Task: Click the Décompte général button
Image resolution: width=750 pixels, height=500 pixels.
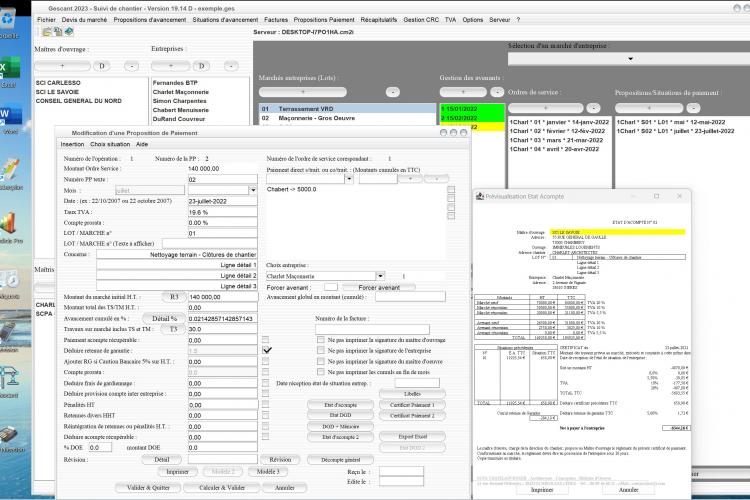Action: pos(340,460)
